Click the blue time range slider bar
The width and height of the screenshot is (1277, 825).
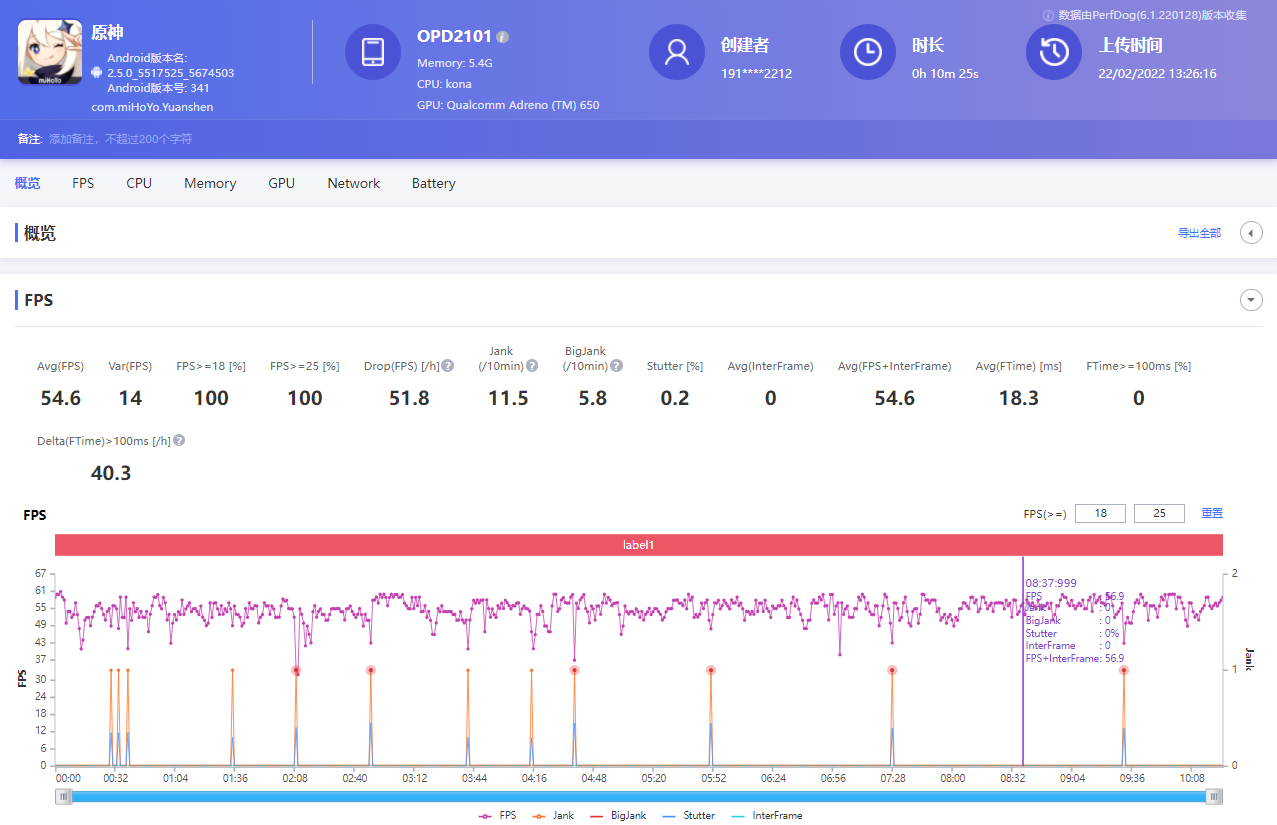click(639, 796)
